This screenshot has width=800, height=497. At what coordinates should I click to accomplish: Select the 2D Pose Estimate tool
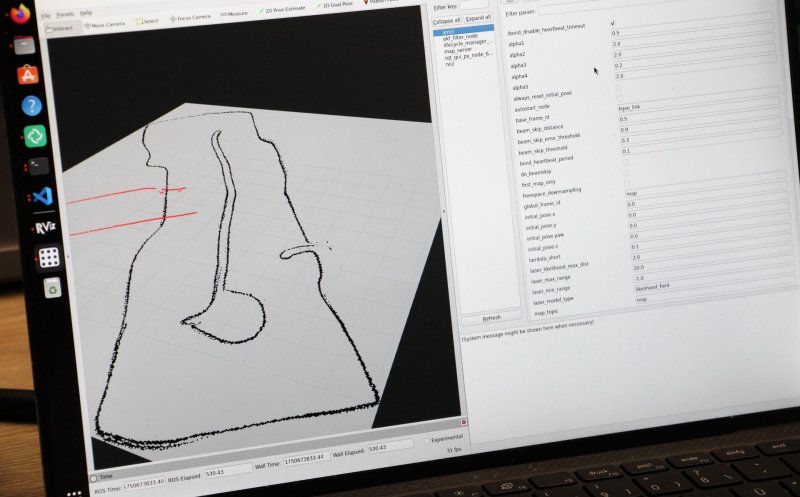pos(286,10)
